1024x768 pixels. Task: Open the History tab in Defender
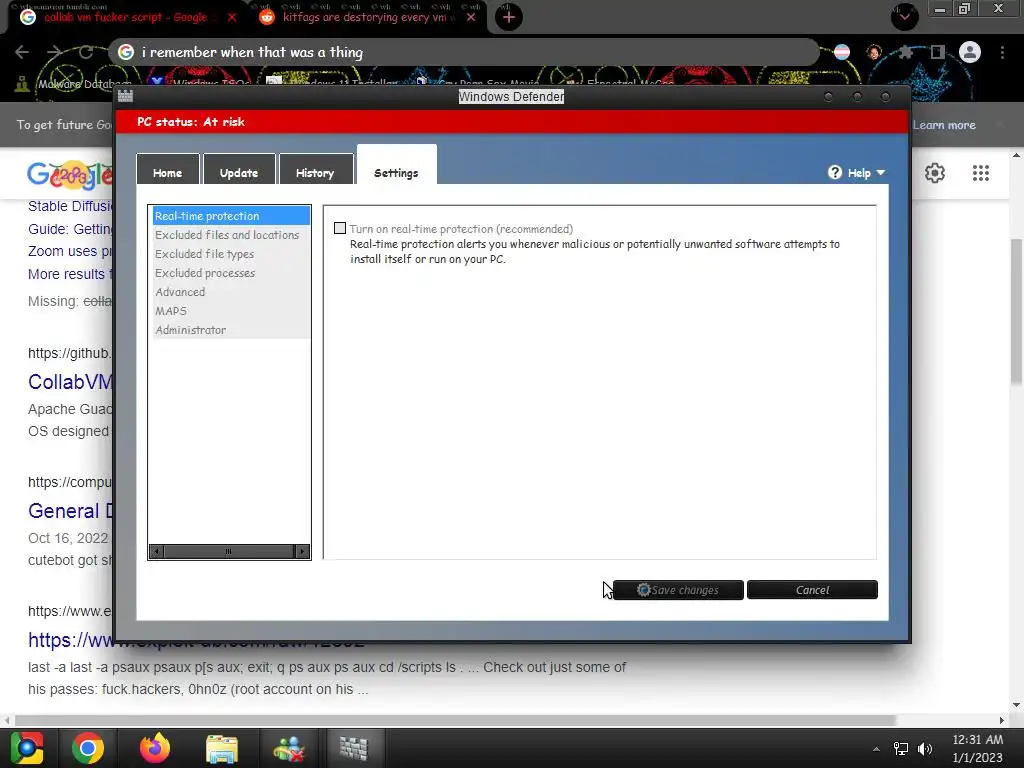315,172
